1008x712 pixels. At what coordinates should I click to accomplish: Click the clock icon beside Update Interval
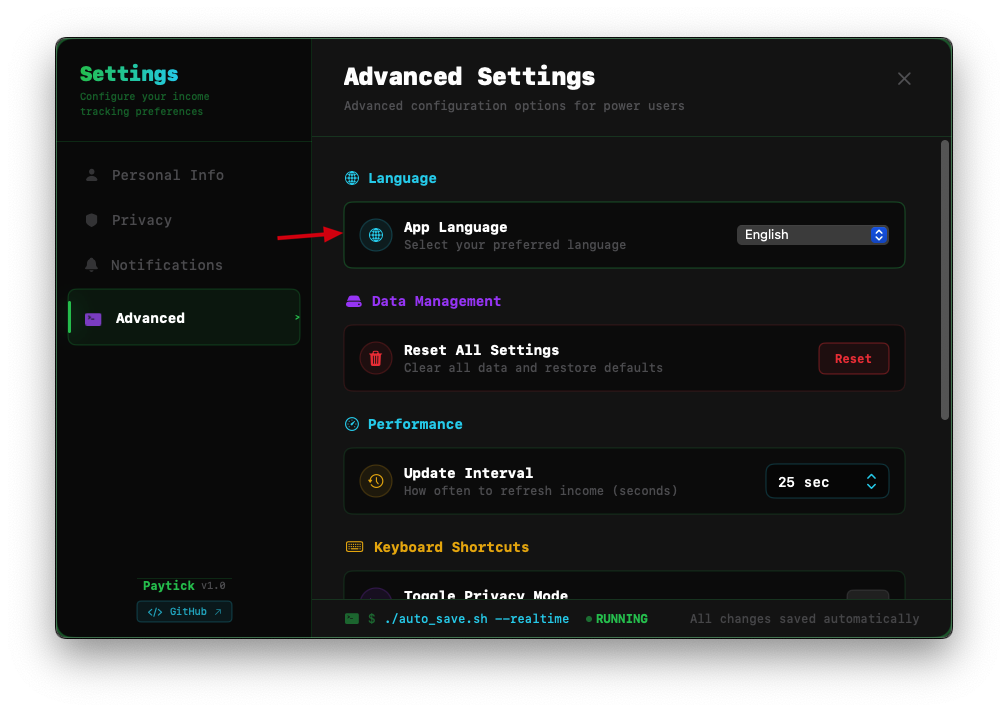[x=375, y=481]
